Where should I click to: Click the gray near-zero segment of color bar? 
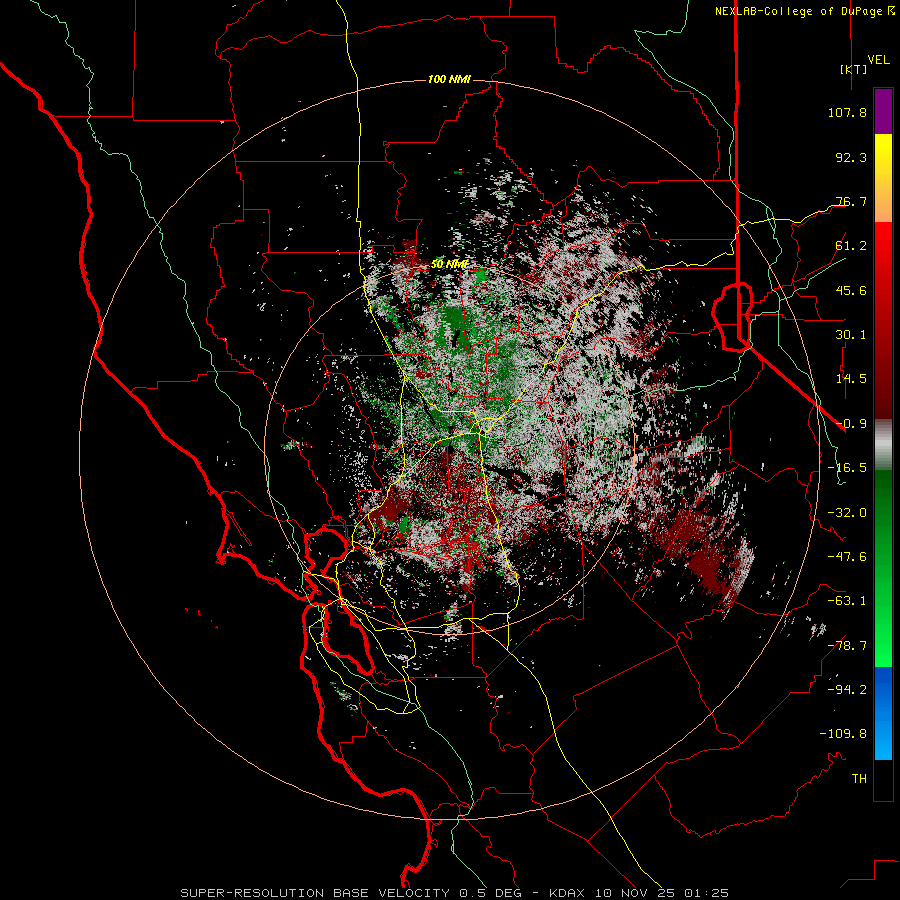[883, 443]
